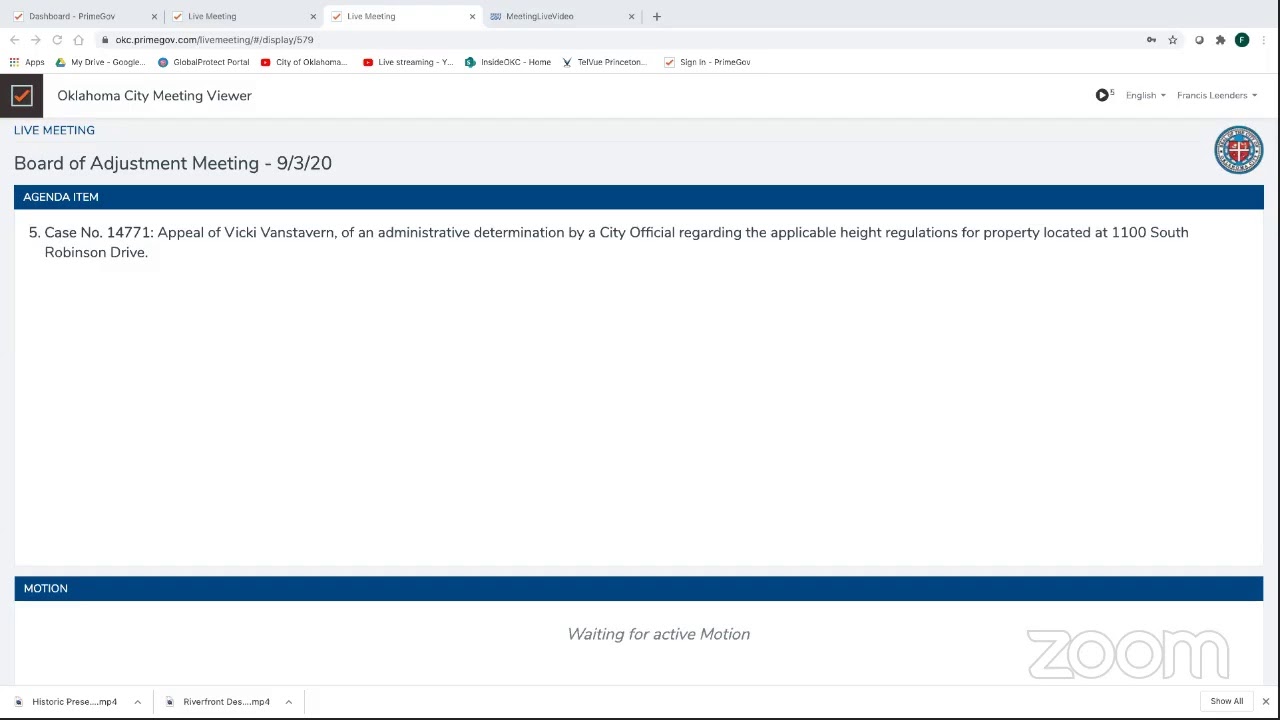The image size is (1280, 720).
Task: Open saved passwords key icon
Action: coord(1151,40)
